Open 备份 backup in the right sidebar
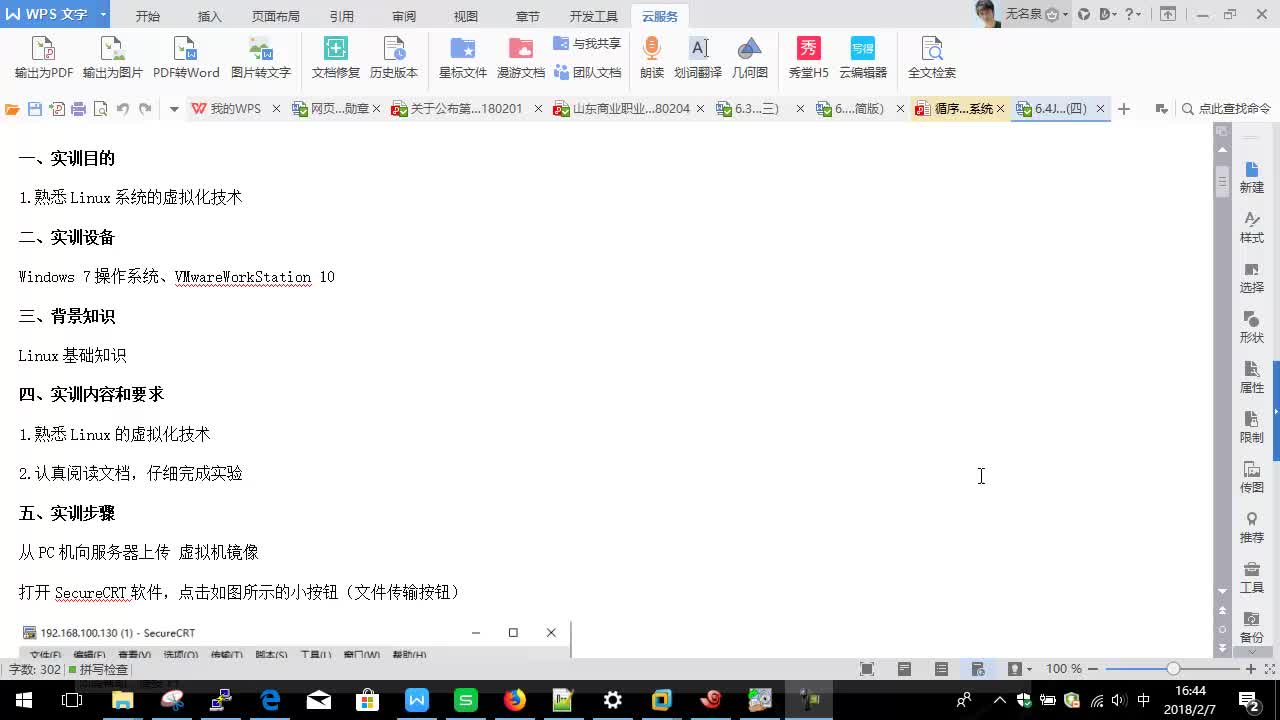Image resolution: width=1280 pixels, height=720 pixels. click(1252, 628)
